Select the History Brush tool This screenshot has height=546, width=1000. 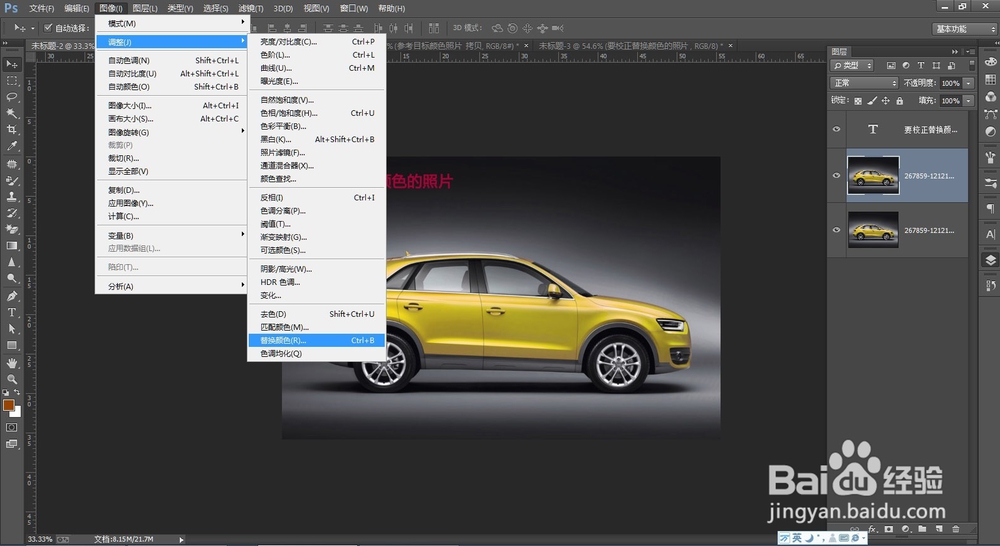11,213
